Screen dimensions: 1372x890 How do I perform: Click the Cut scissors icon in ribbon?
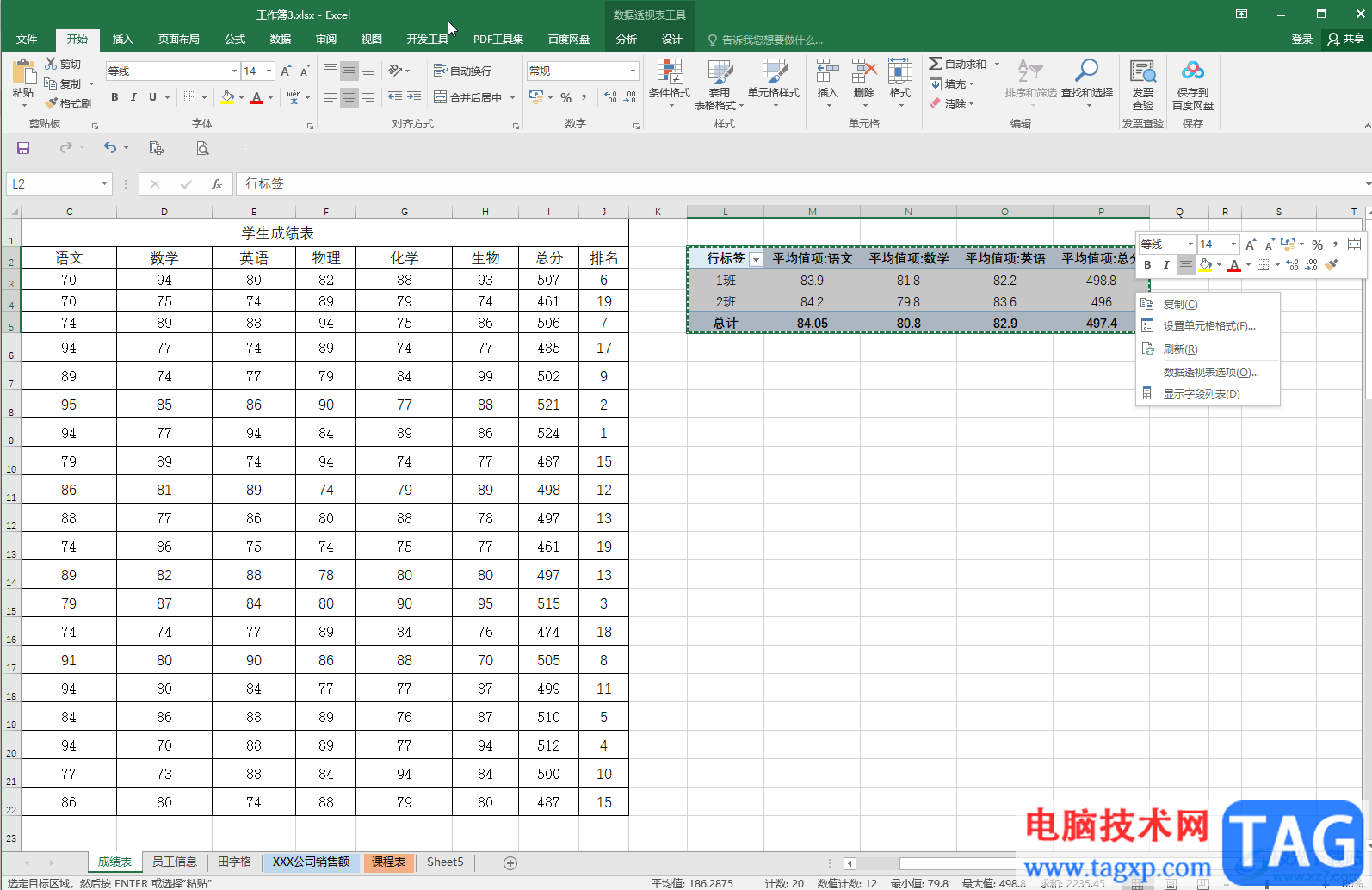pyautogui.click(x=52, y=65)
